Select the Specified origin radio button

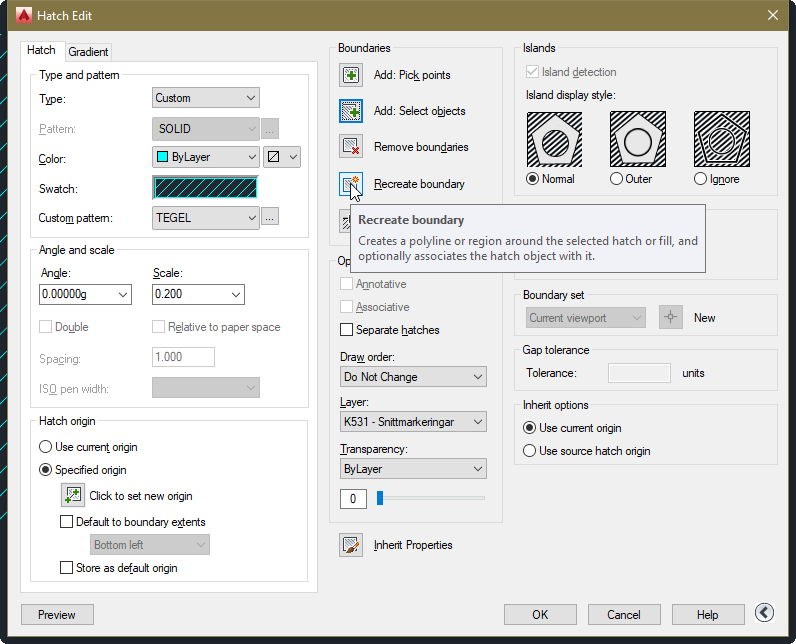(x=45, y=470)
